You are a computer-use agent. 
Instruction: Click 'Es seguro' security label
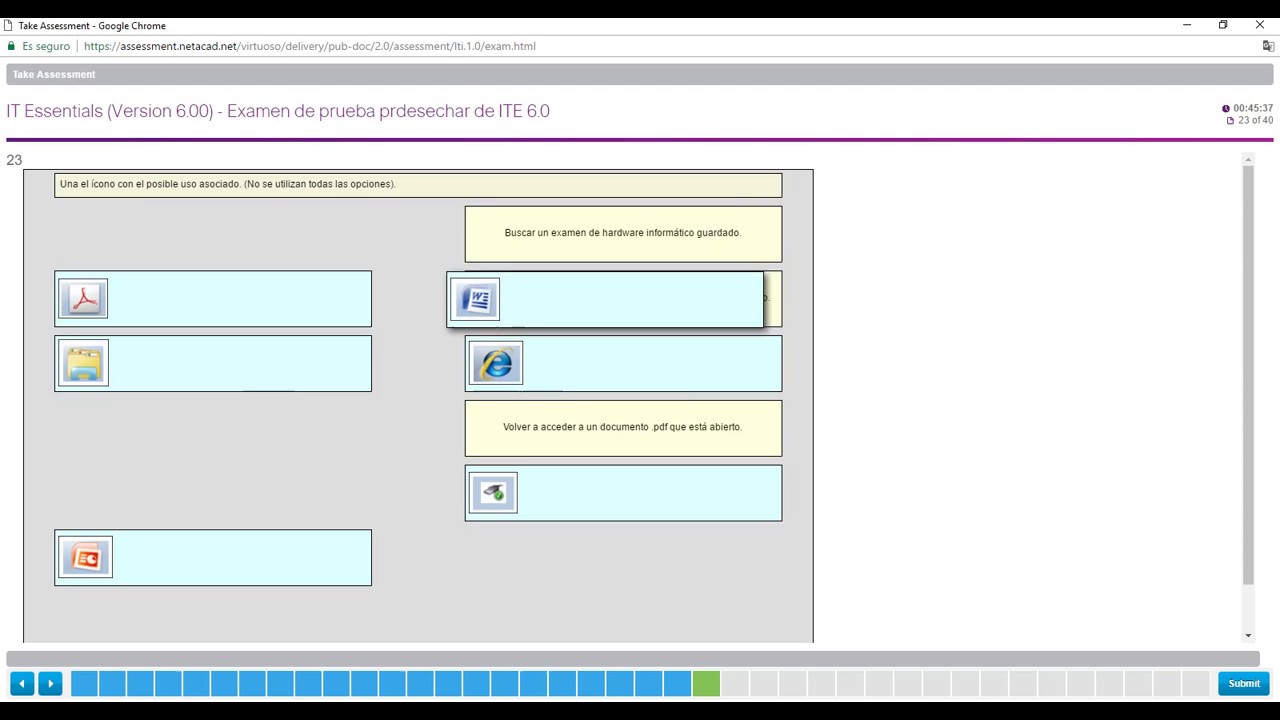46,46
